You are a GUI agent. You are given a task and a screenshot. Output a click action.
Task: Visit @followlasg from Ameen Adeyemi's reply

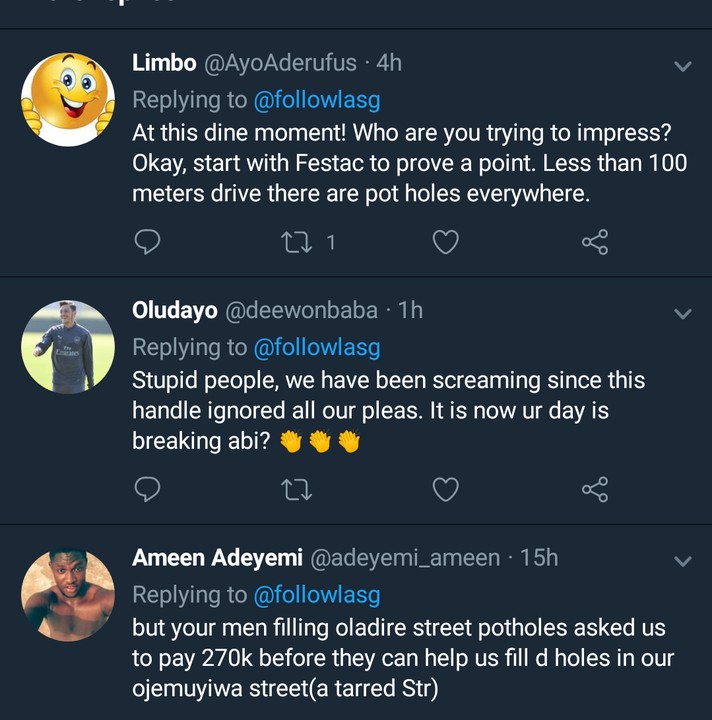[x=317, y=595]
